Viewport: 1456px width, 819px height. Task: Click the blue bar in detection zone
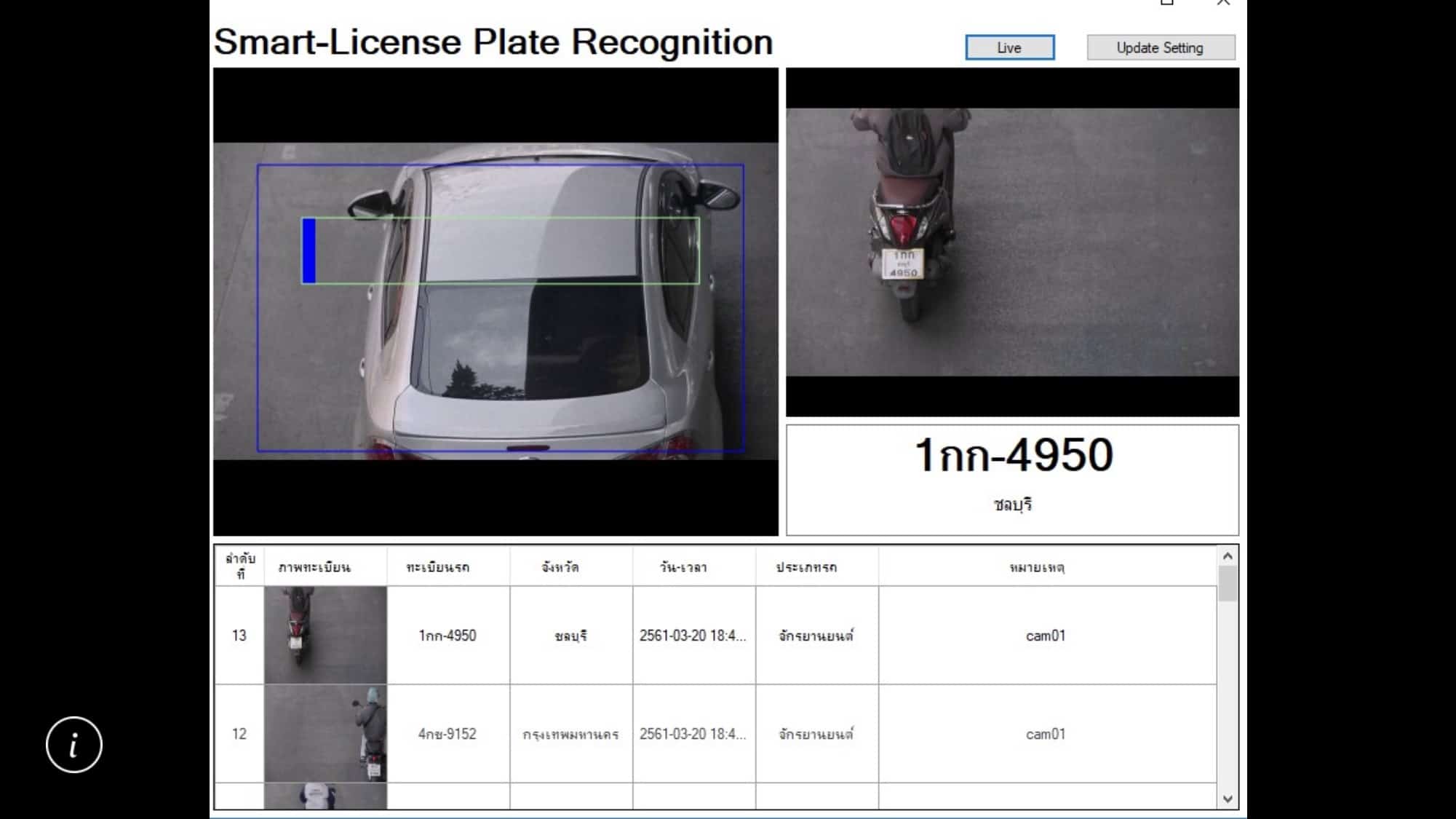pyautogui.click(x=309, y=250)
